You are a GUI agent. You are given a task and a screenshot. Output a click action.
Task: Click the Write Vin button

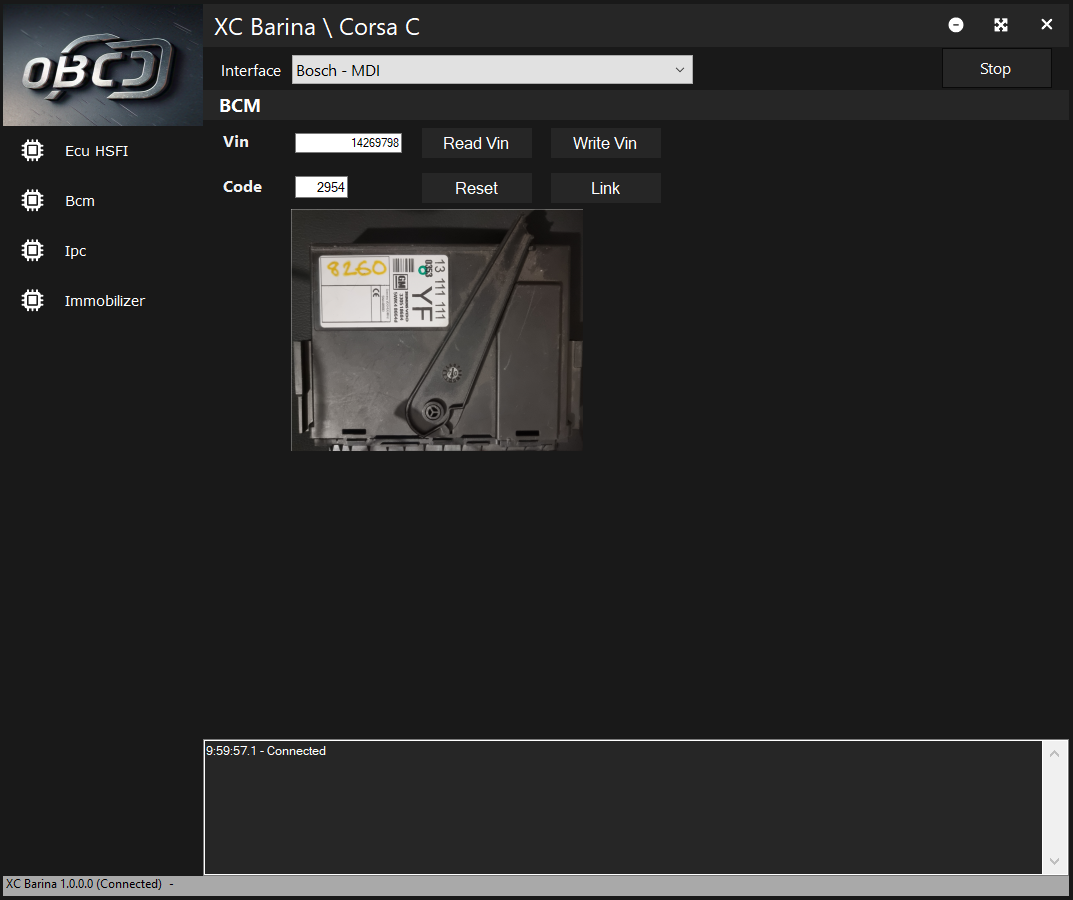(x=605, y=143)
